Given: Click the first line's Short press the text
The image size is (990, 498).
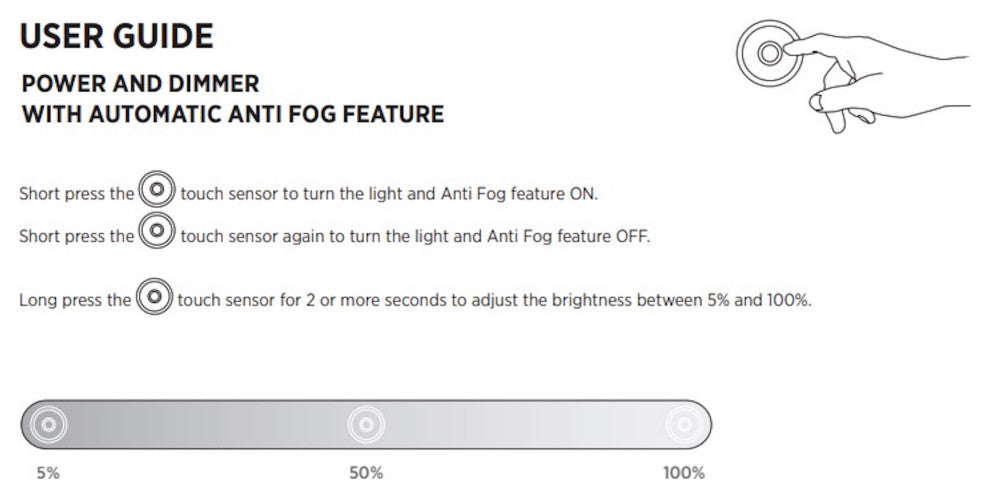Looking at the screenshot, I should (x=76, y=193).
